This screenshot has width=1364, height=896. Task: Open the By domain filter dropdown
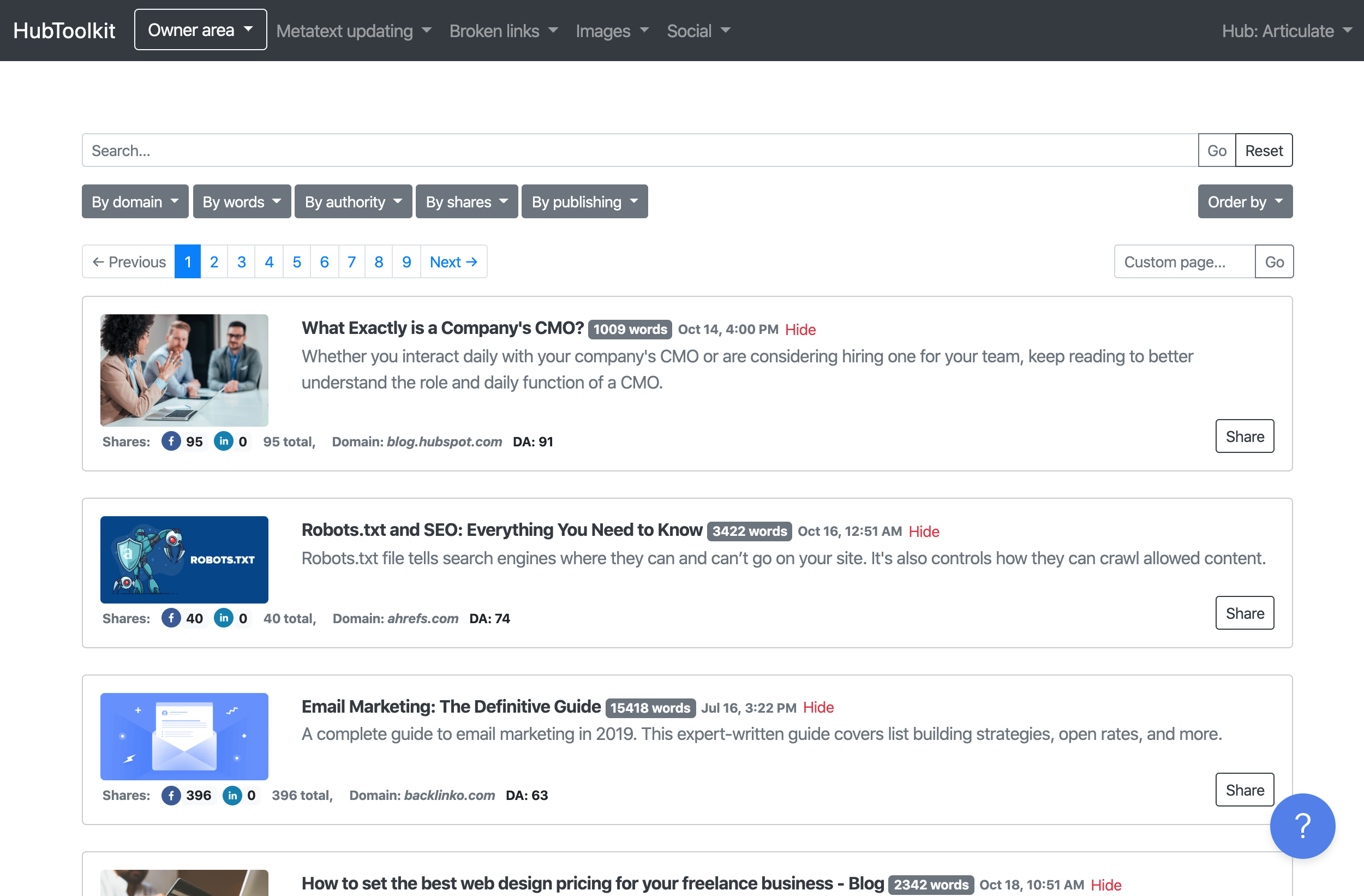point(135,201)
